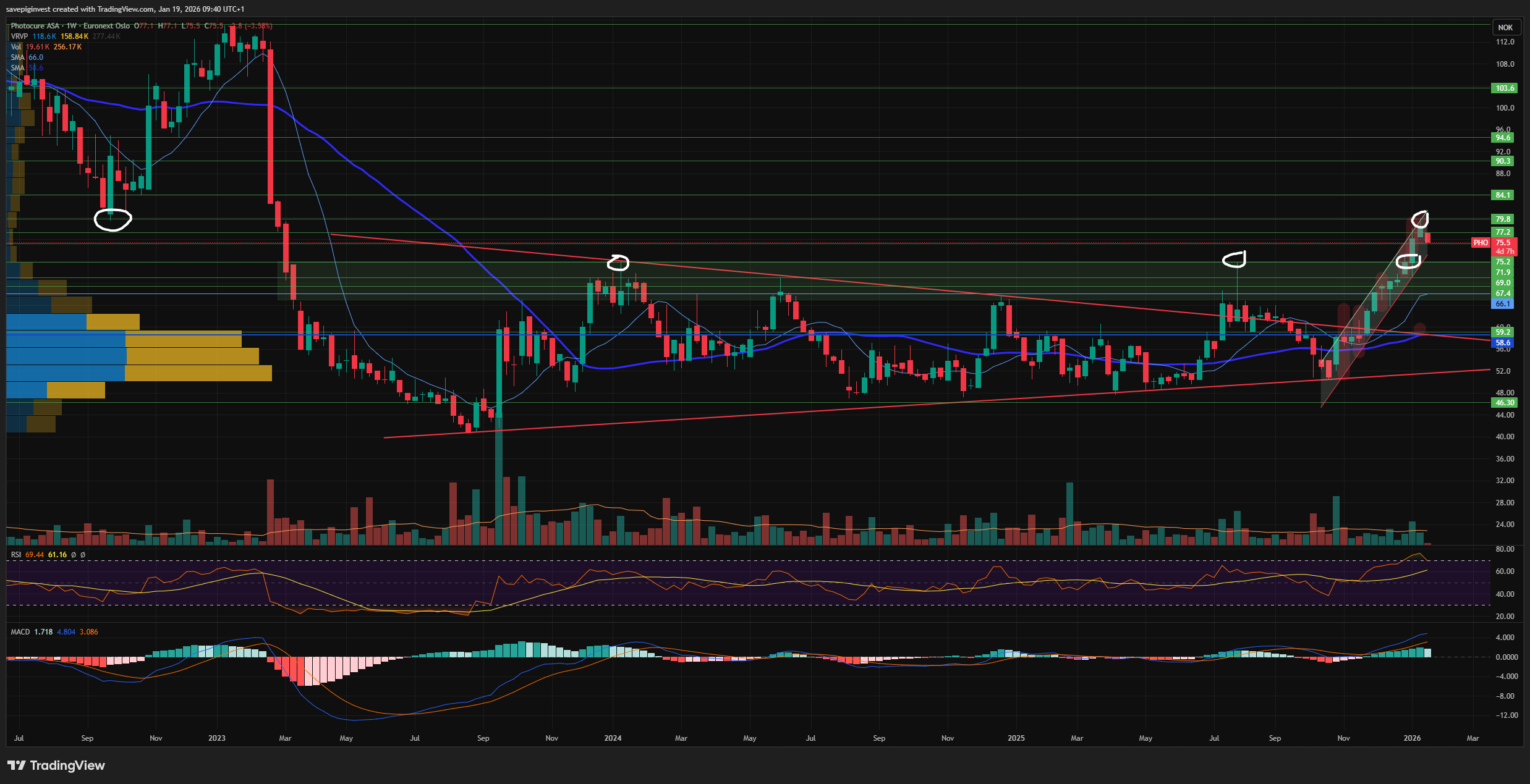Click the white circle around the July 2025 wick

[1234, 260]
